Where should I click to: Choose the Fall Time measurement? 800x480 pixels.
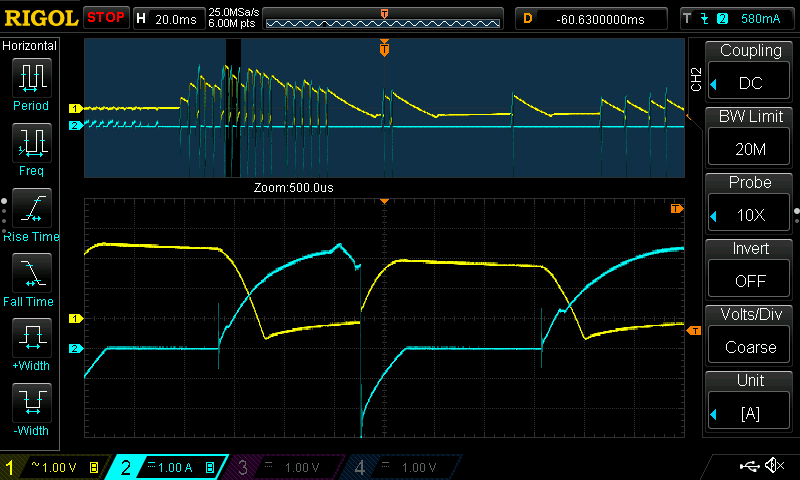pyautogui.click(x=30, y=278)
